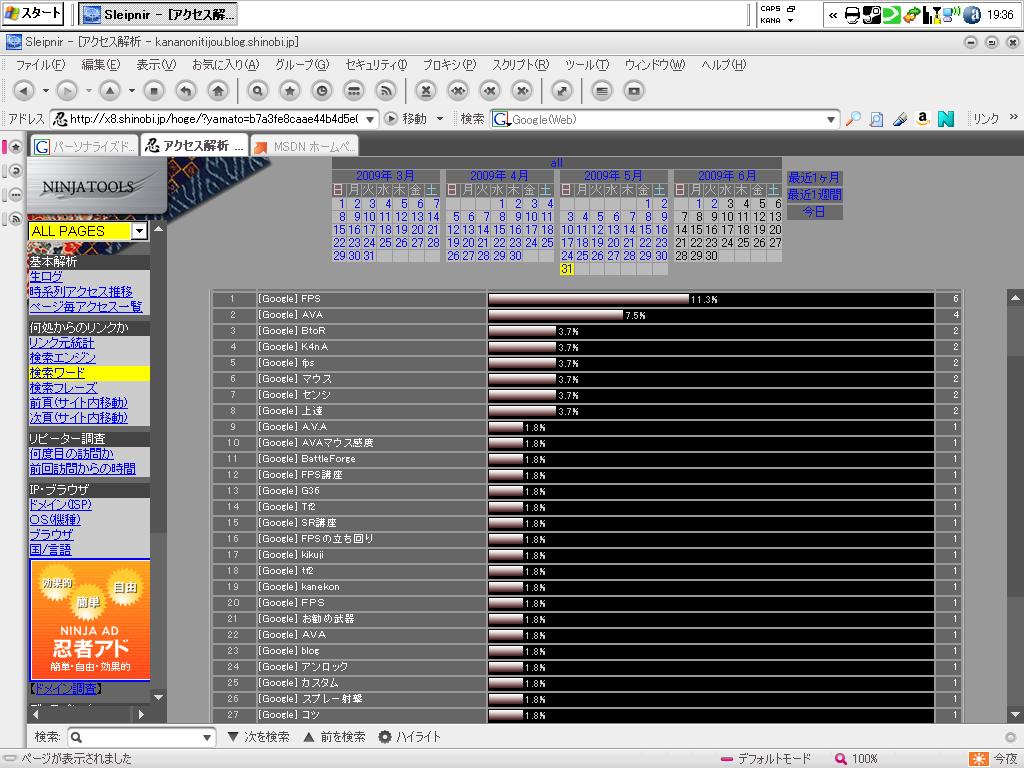Toggle the ハイライト highlight option

[x=409, y=737]
